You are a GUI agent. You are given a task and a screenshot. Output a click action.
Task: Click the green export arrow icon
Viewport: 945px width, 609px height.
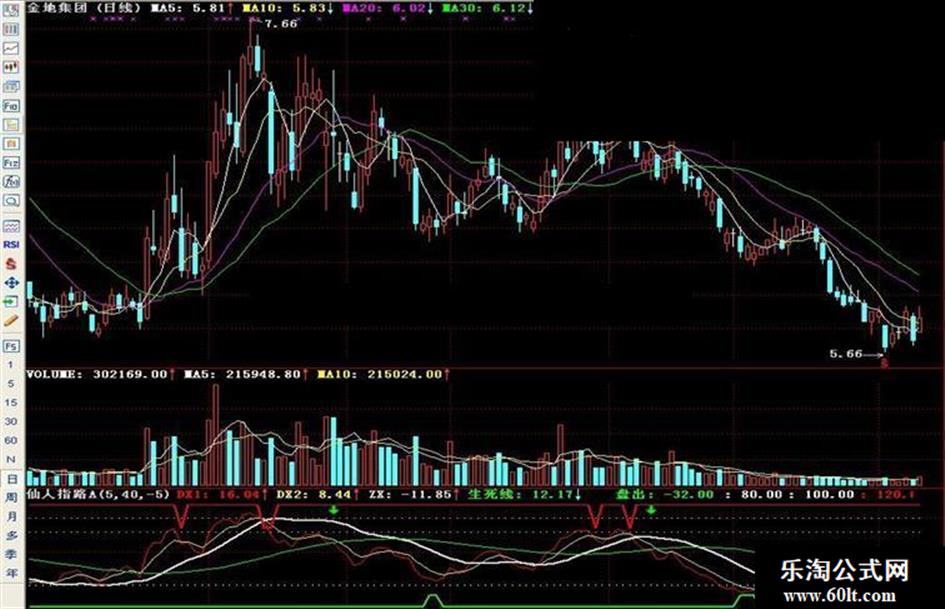click(11, 301)
